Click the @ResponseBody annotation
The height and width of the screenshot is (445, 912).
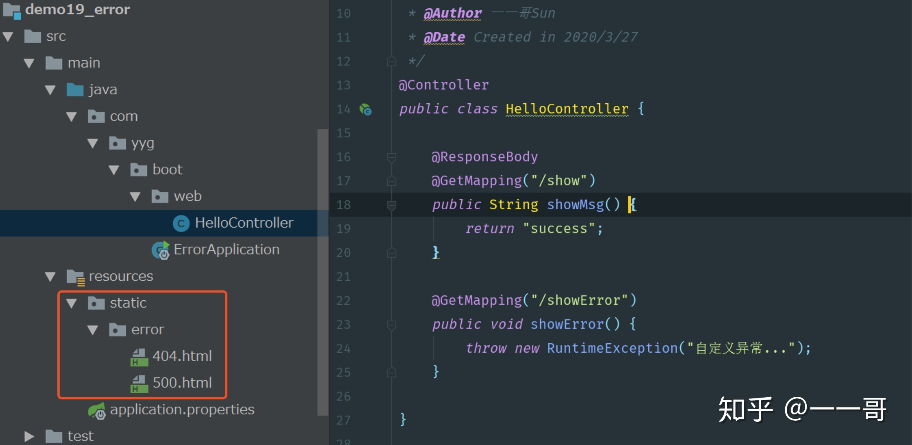[484, 156]
